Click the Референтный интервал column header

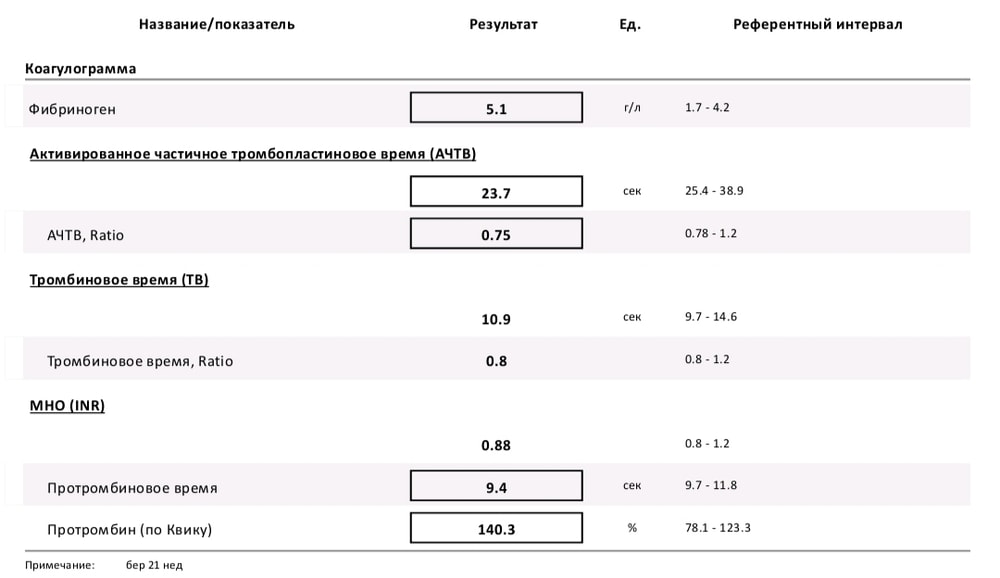click(x=817, y=24)
